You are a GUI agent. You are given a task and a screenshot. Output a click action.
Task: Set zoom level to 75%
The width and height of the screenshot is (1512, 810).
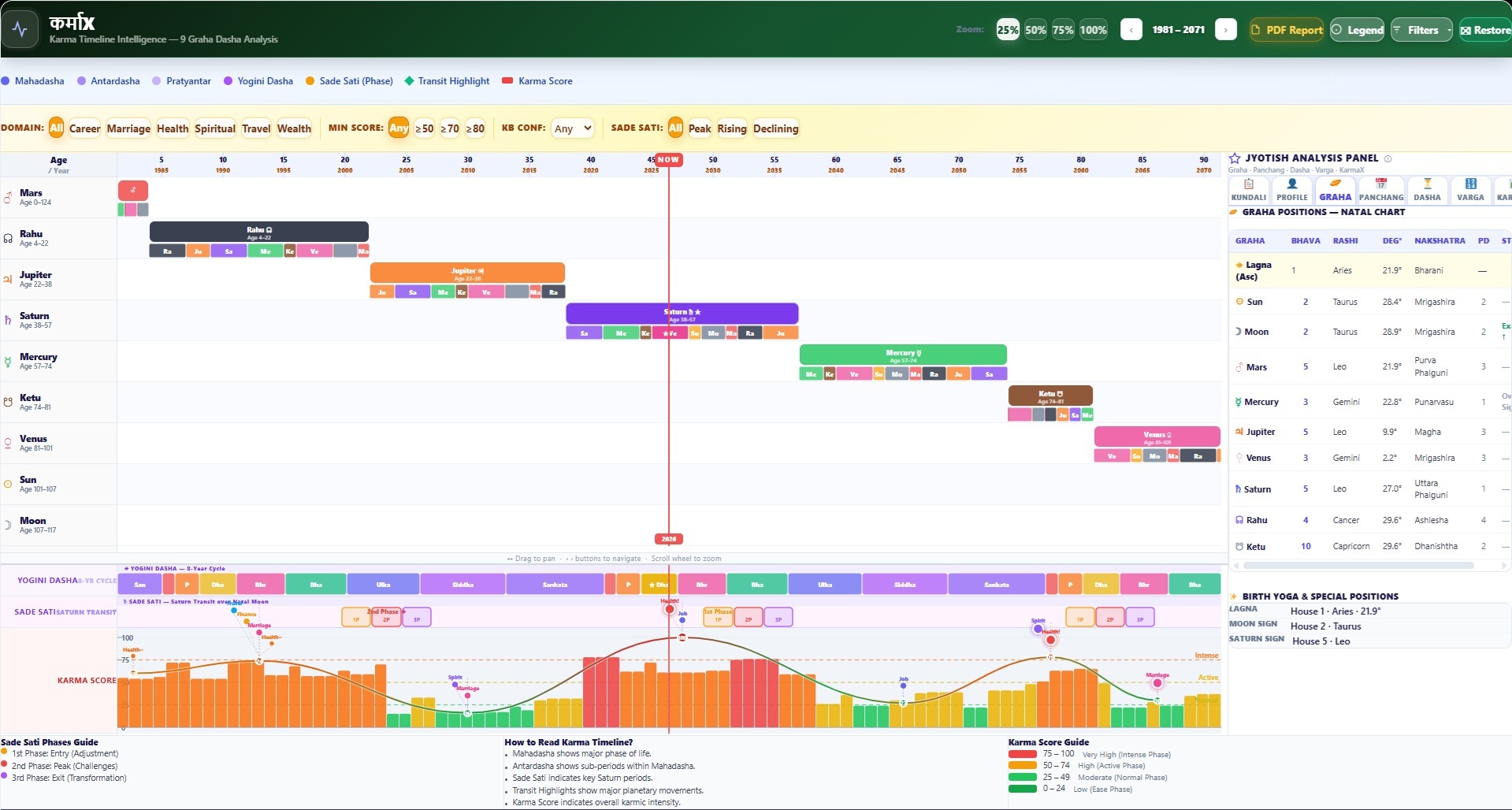[1063, 30]
